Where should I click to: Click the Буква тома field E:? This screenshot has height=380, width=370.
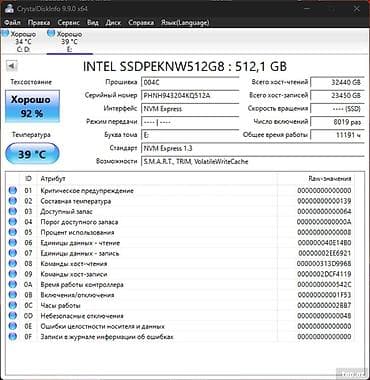pos(190,135)
